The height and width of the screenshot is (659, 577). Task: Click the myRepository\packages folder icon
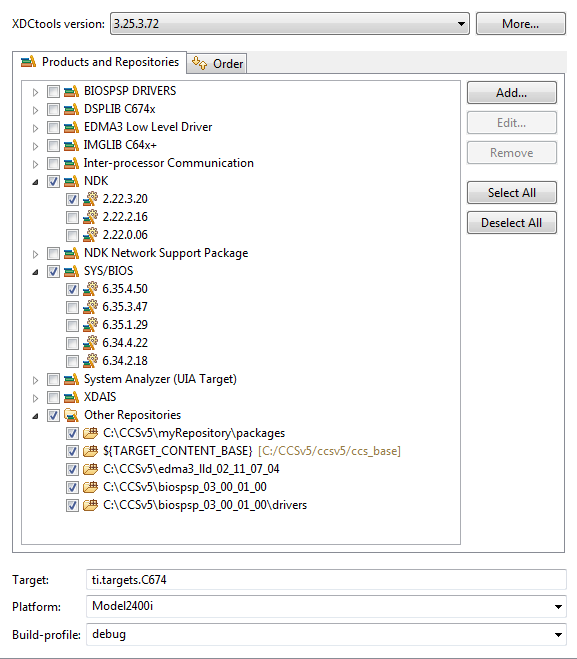[x=90, y=433]
